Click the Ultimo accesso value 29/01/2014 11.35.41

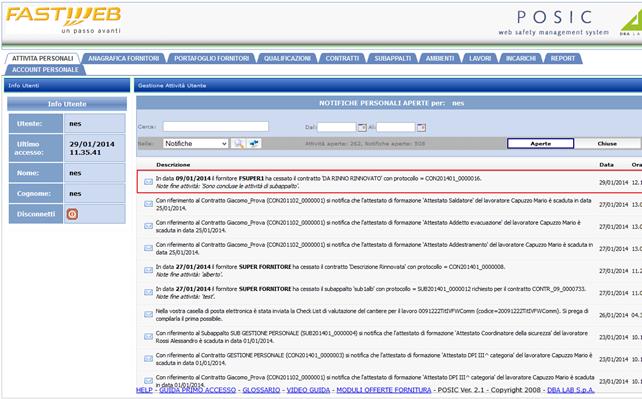click(x=92, y=148)
